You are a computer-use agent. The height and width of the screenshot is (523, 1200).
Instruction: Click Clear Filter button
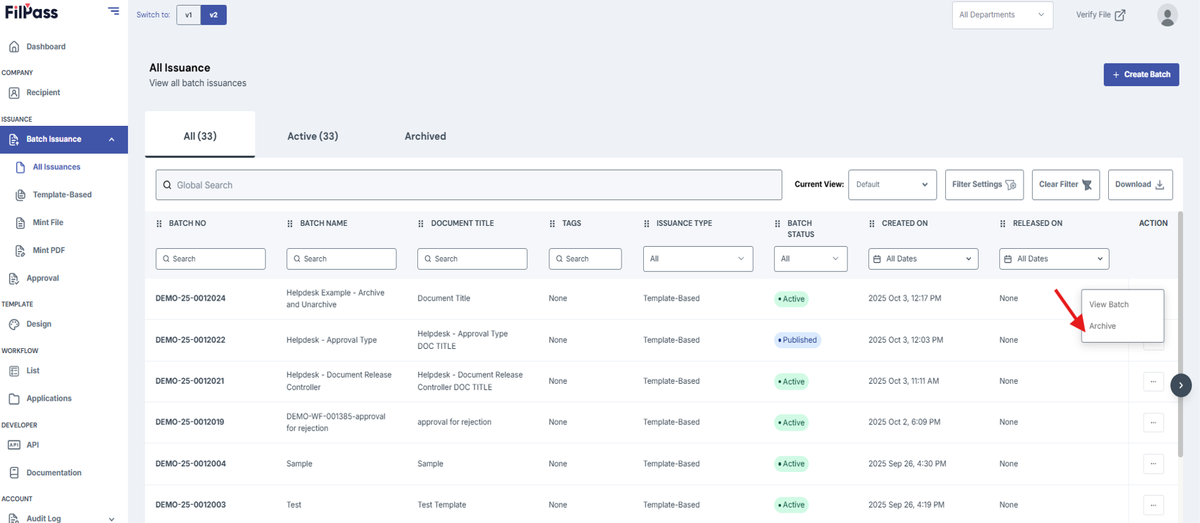point(1066,185)
